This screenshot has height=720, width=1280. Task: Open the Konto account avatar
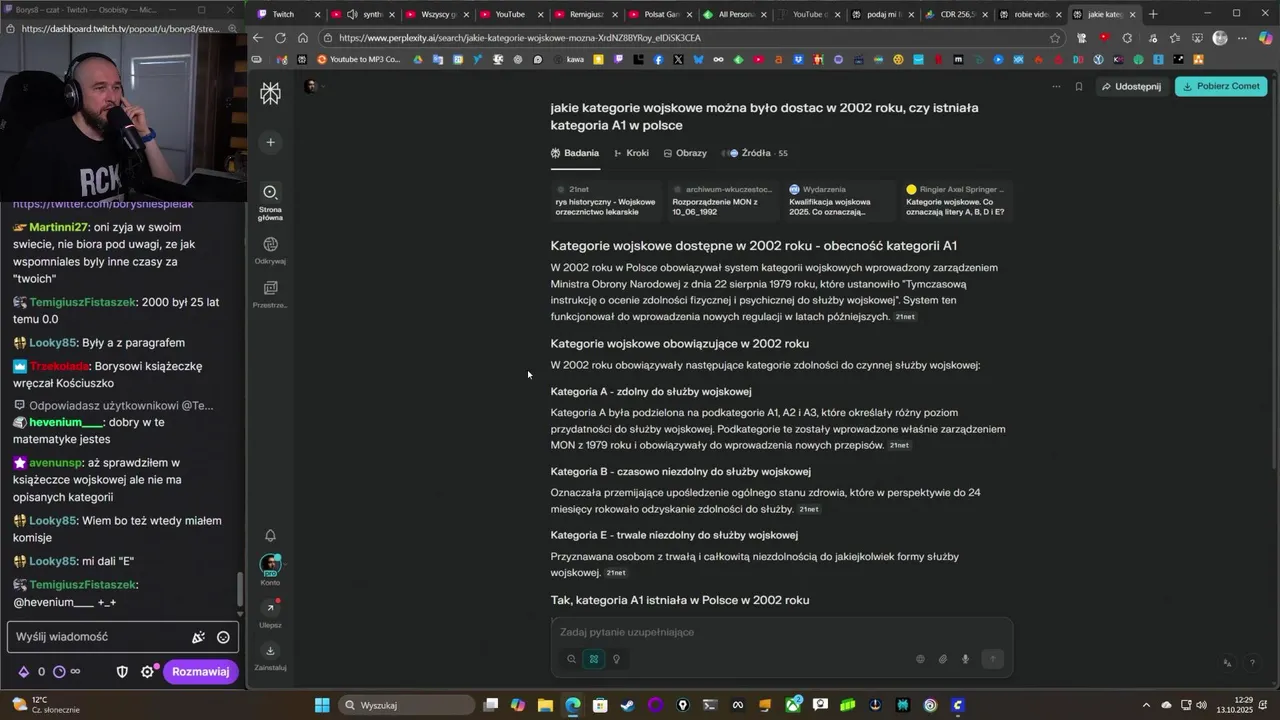(x=270, y=566)
